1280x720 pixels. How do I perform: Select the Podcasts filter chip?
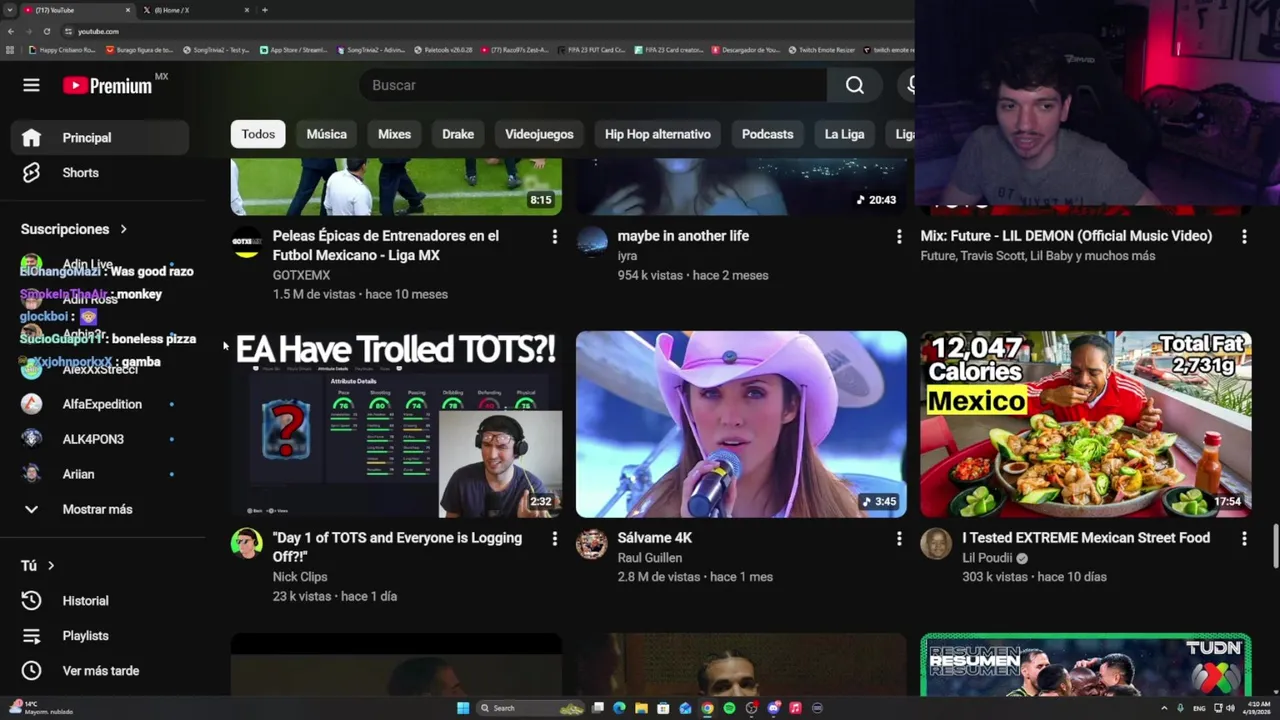pyautogui.click(x=767, y=134)
